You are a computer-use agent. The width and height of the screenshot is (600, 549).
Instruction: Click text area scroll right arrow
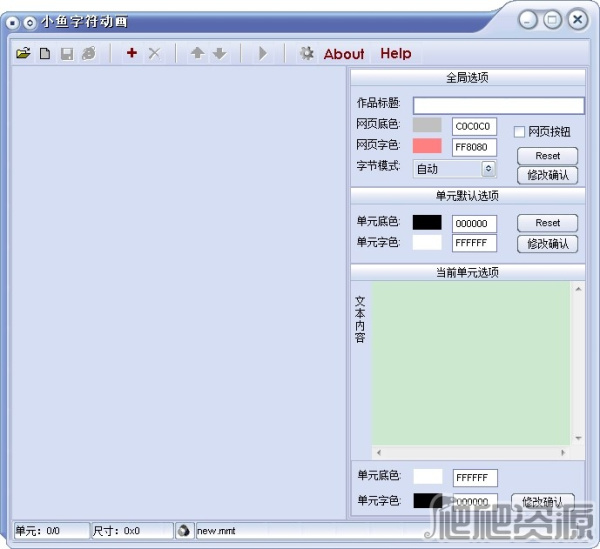tap(563, 453)
